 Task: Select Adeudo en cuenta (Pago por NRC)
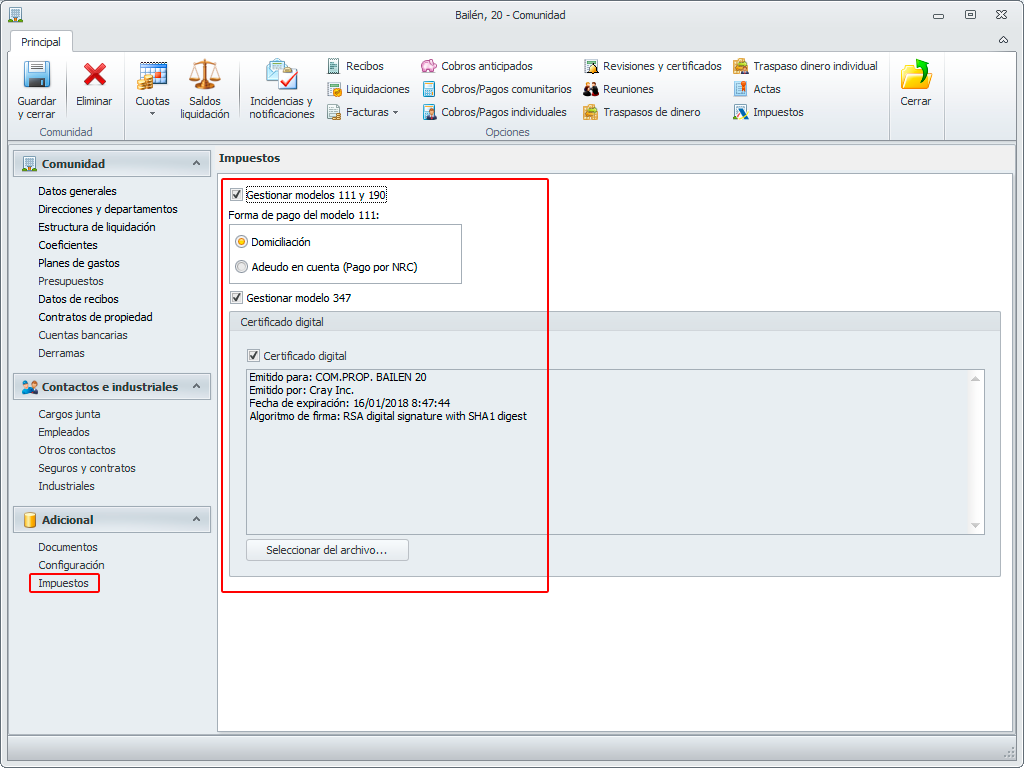[x=242, y=266]
